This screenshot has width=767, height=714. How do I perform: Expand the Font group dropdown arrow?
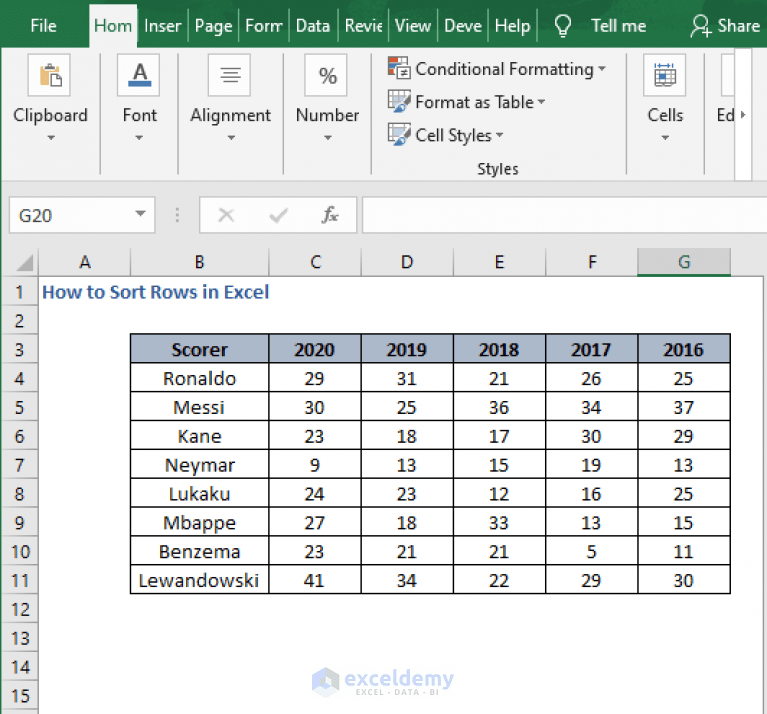(x=139, y=138)
